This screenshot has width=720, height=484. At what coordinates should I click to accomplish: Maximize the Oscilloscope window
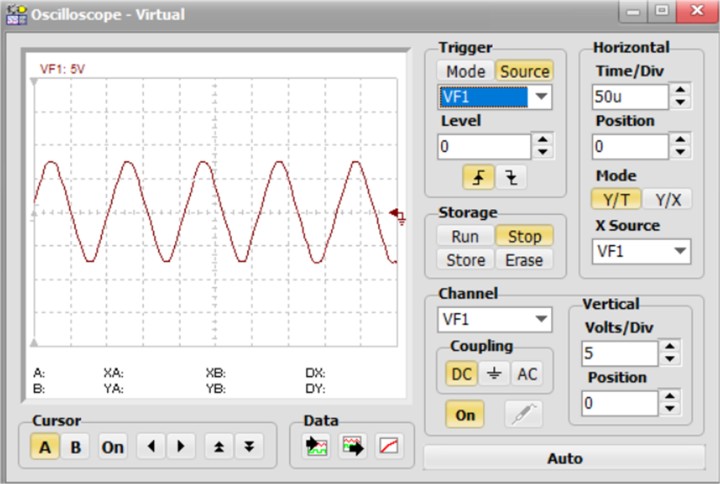click(662, 11)
